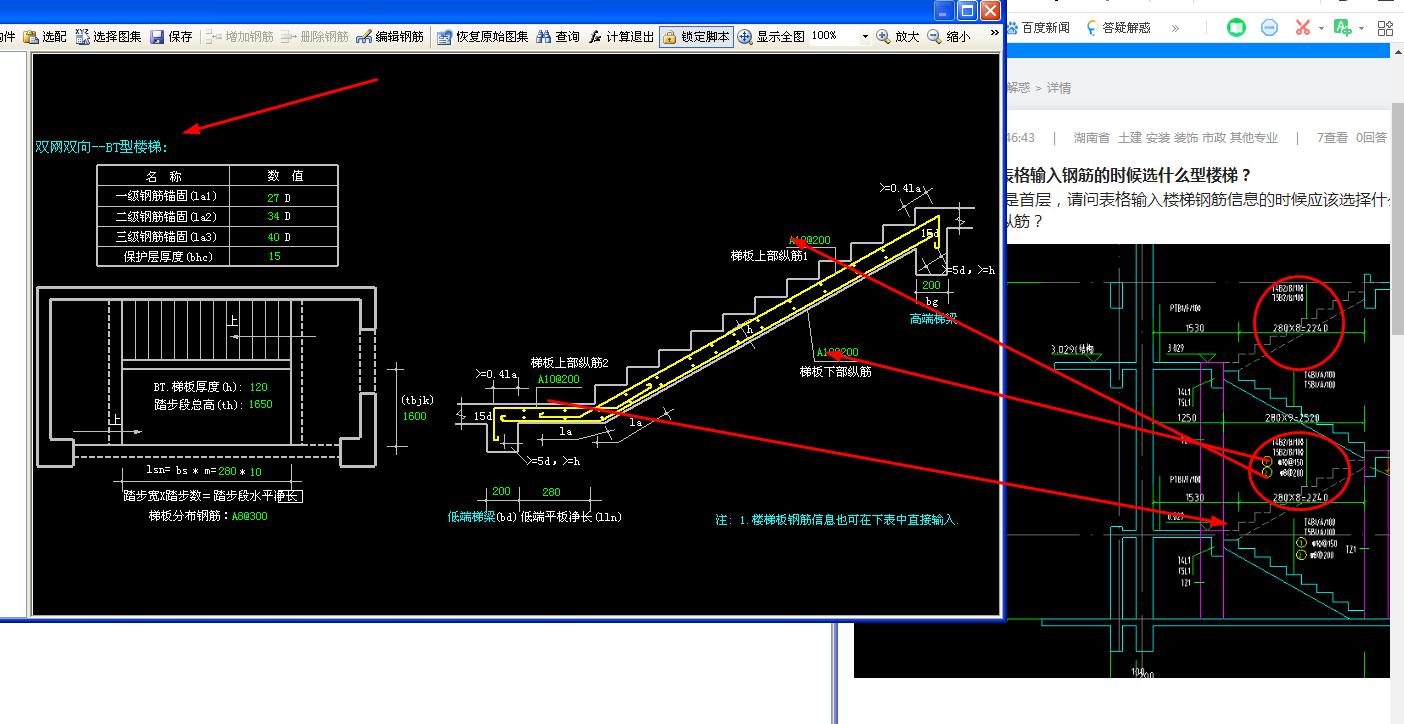Click 恢复原始图集 restore button
Image resolution: width=1404 pixels, height=724 pixels.
(x=483, y=36)
